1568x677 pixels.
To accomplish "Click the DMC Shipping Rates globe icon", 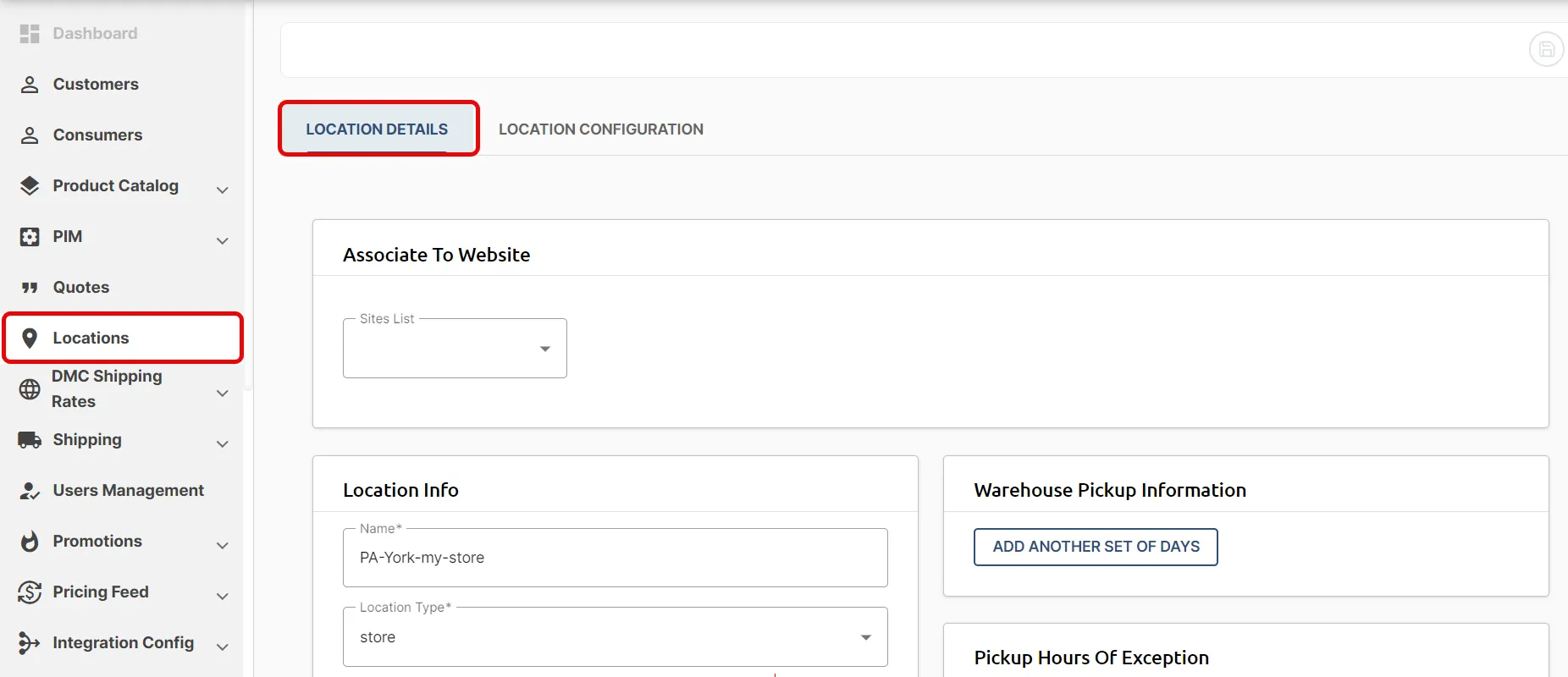I will [x=30, y=389].
